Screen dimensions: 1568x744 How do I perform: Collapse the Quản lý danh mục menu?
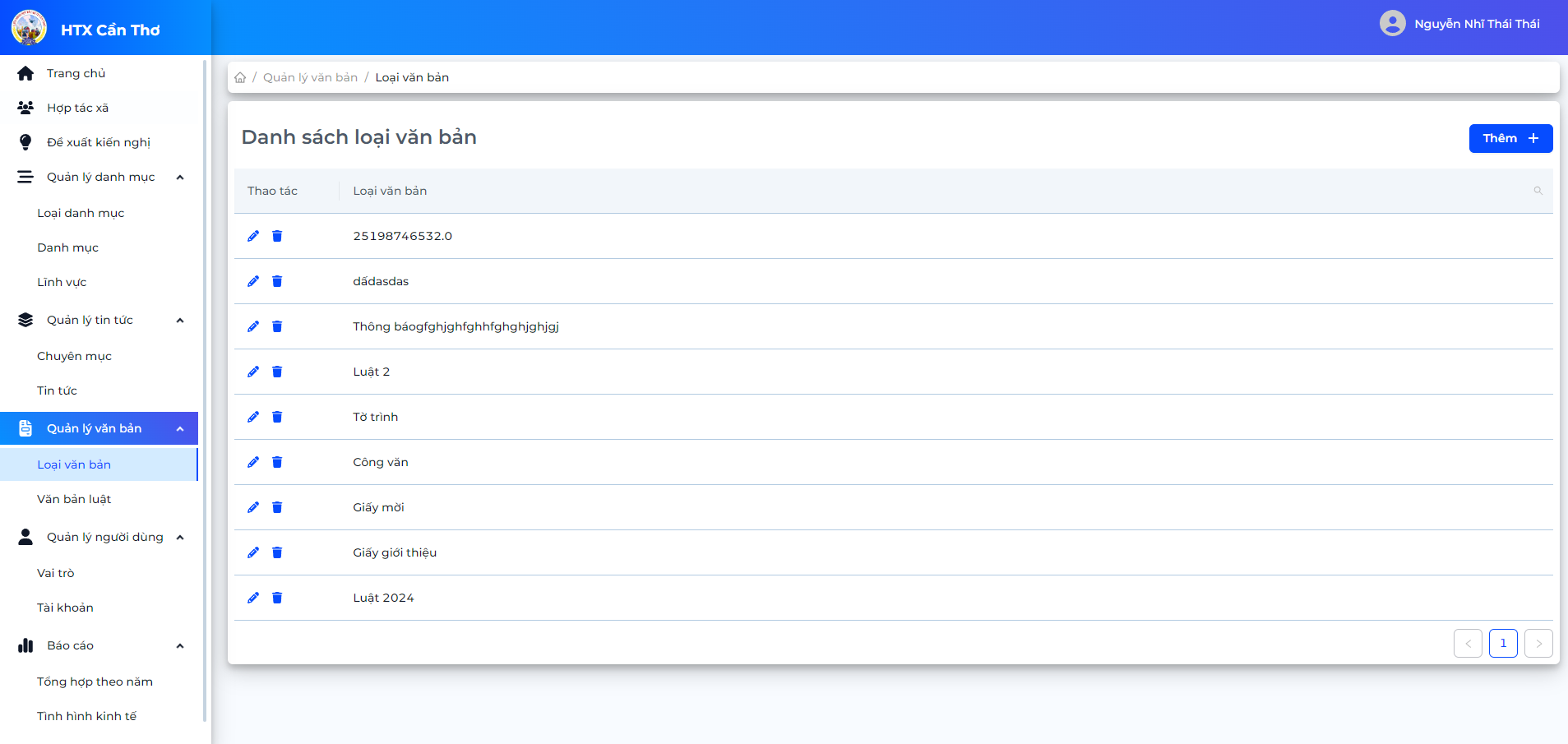coord(180,178)
